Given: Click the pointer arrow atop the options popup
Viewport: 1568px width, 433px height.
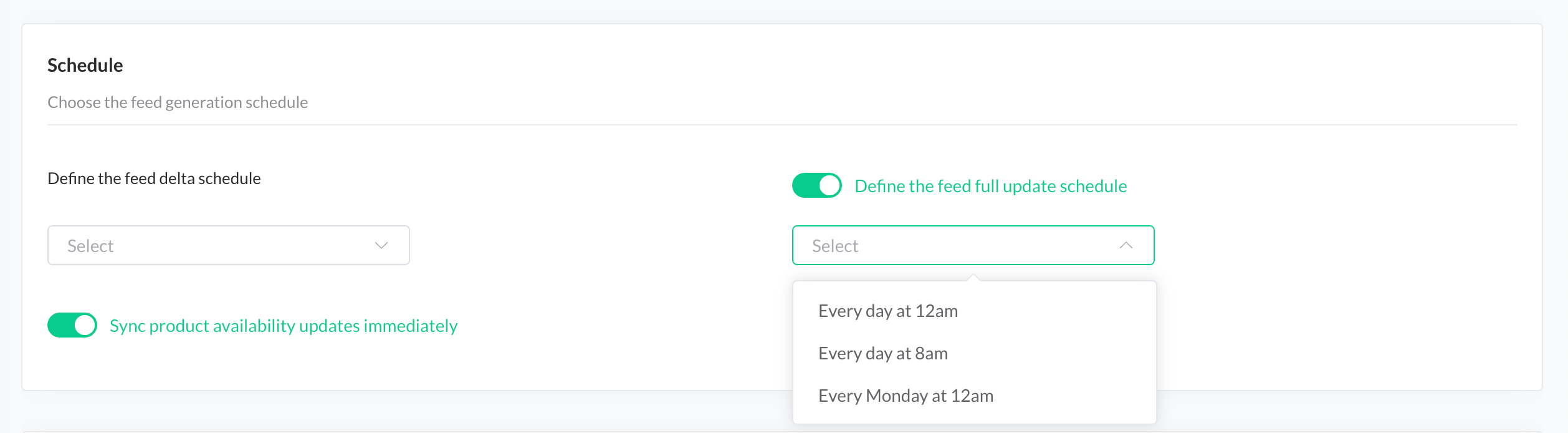Looking at the screenshot, I should pyautogui.click(x=973, y=278).
